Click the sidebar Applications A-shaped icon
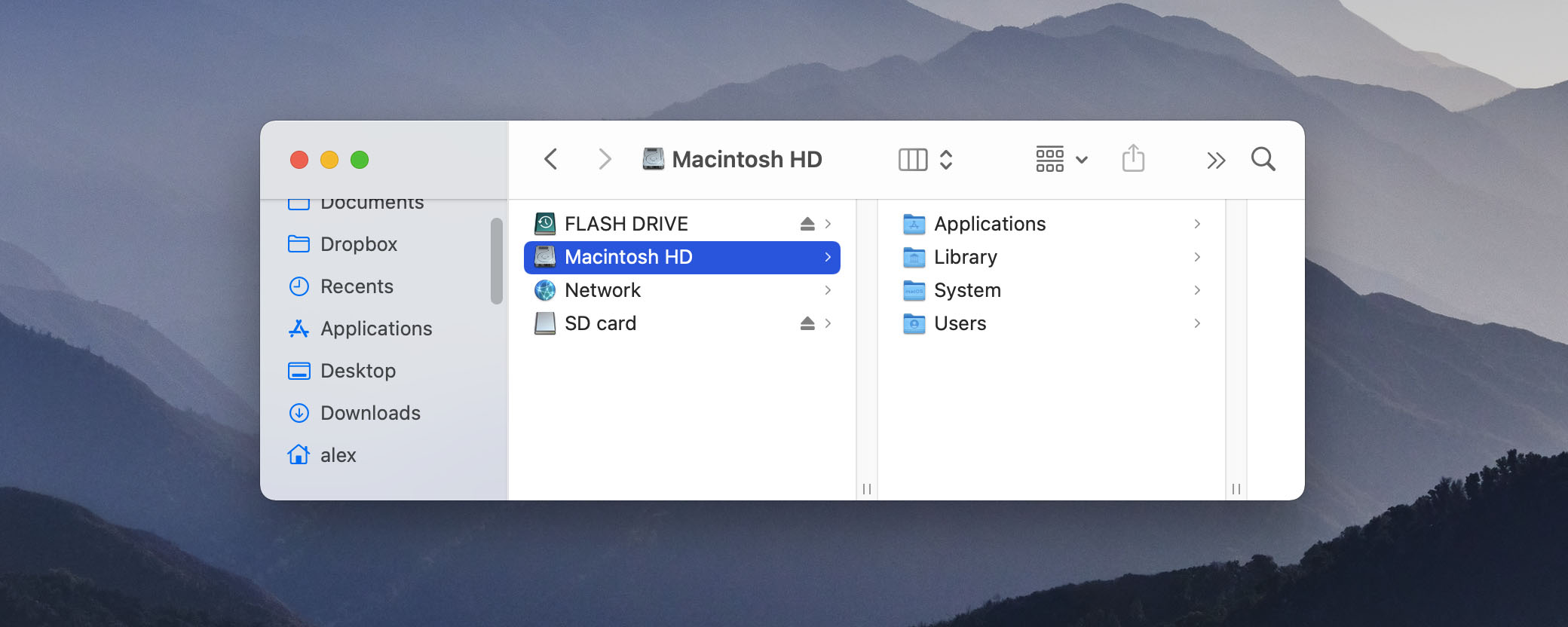1568x627 pixels. click(299, 329)
